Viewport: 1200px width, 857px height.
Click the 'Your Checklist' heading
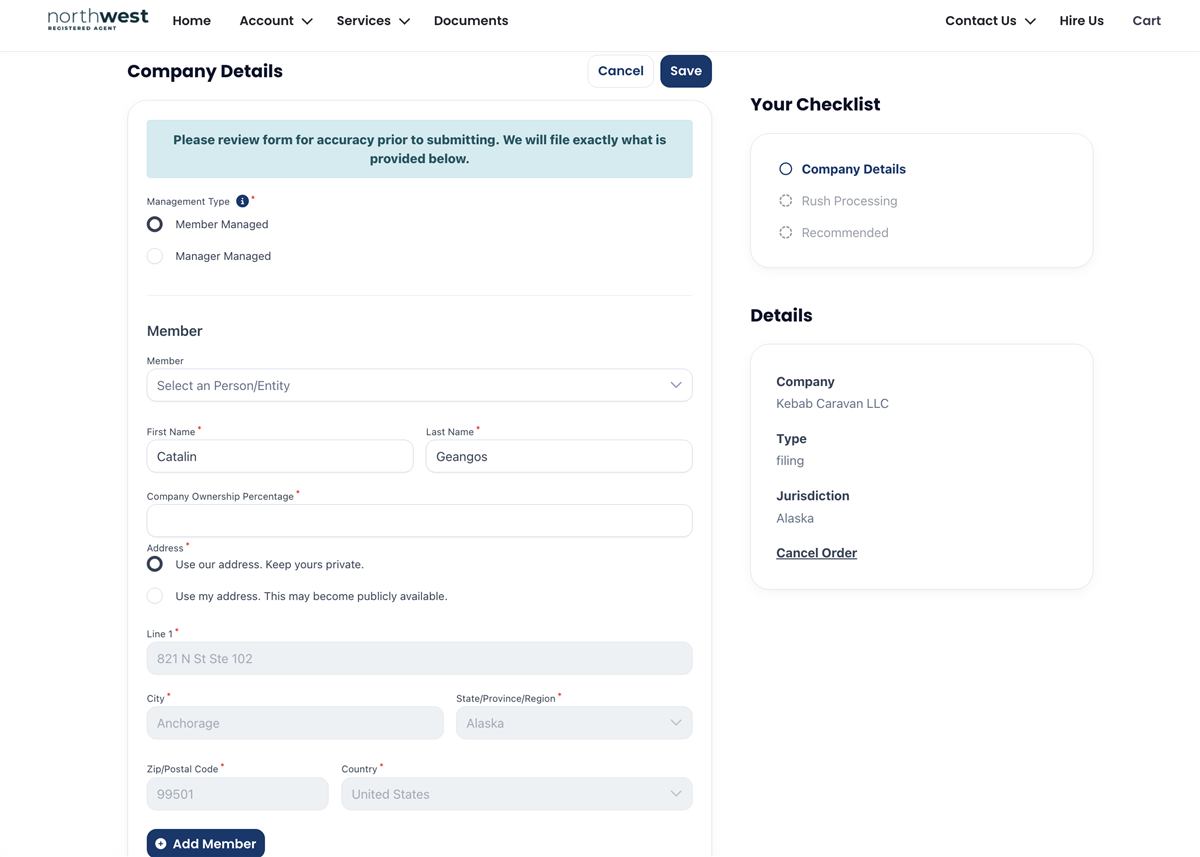815,104
